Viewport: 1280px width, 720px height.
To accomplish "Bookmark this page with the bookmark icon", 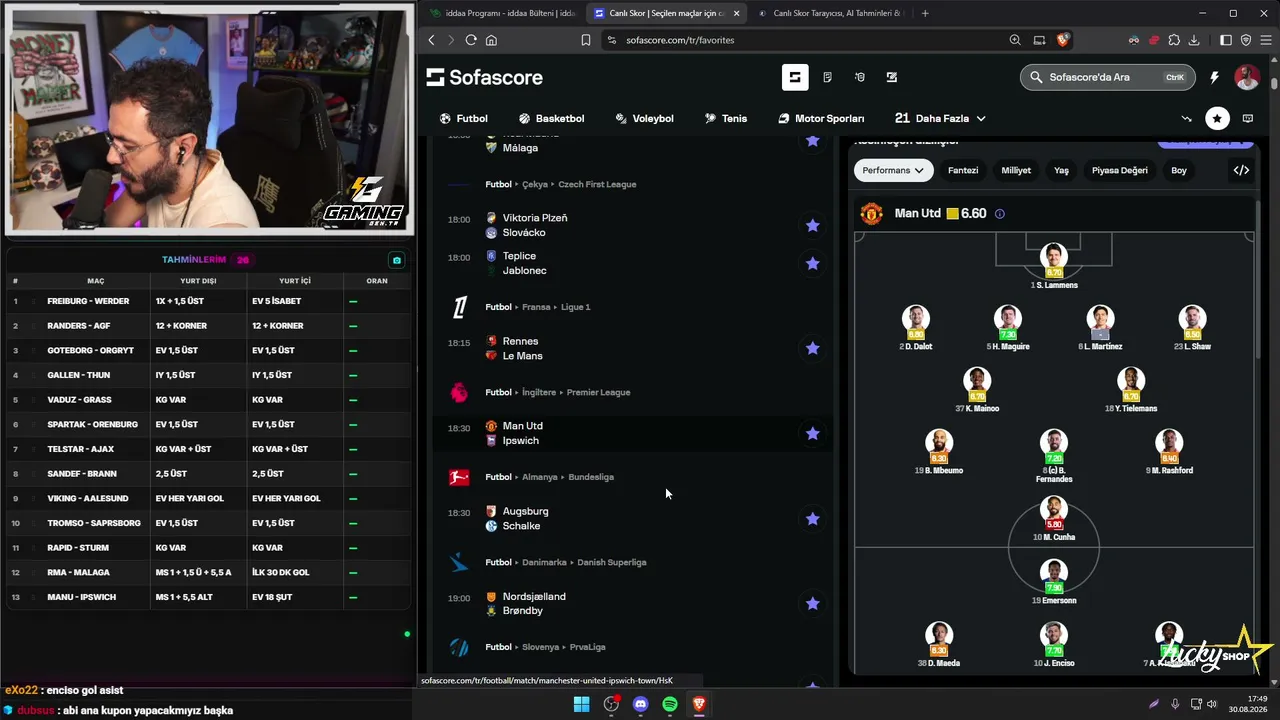I will click(x=586, y=40).
